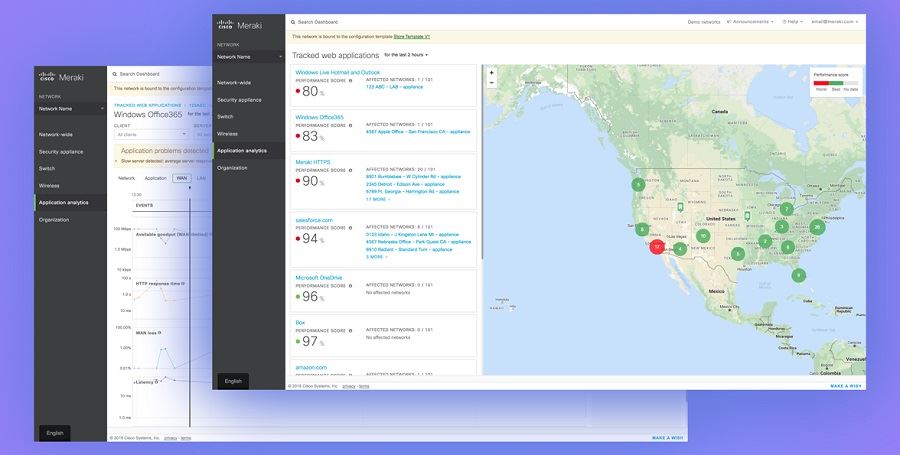Click the Search Dashboard field in back window

(x=139, y=74)
